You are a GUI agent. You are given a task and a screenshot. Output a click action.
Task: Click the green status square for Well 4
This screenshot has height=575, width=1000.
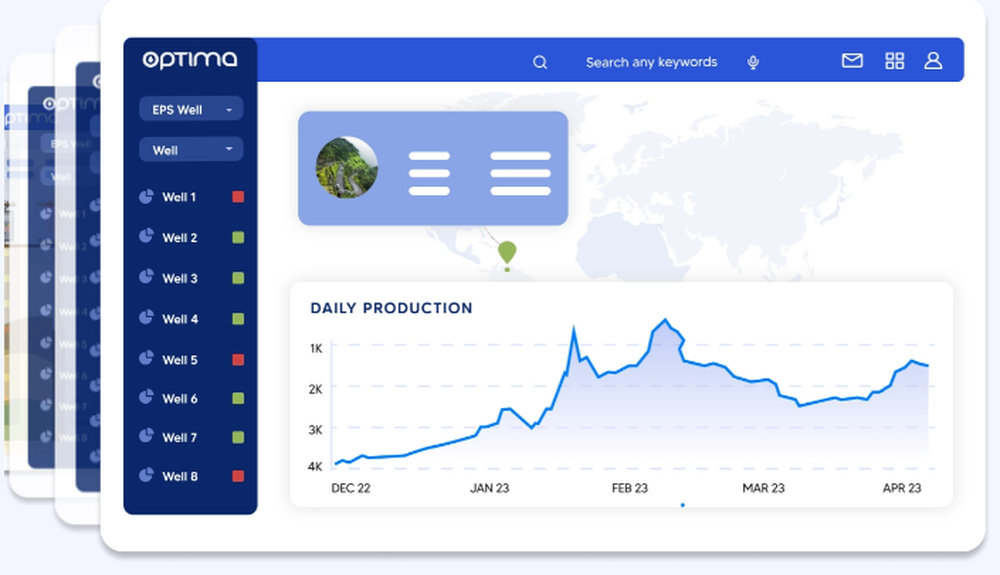(238, 318)
